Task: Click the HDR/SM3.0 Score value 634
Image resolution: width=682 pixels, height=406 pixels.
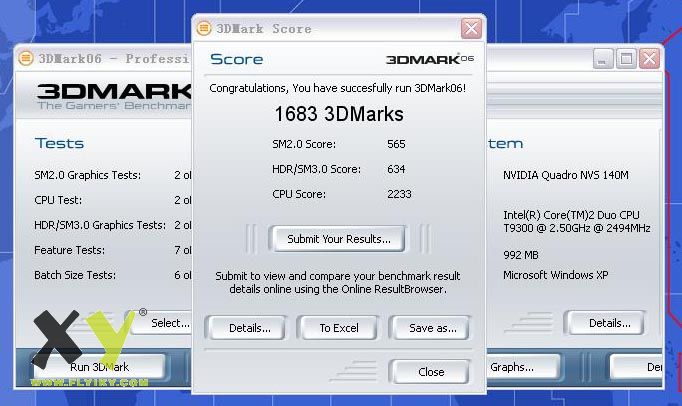Action: pos(396,169)
